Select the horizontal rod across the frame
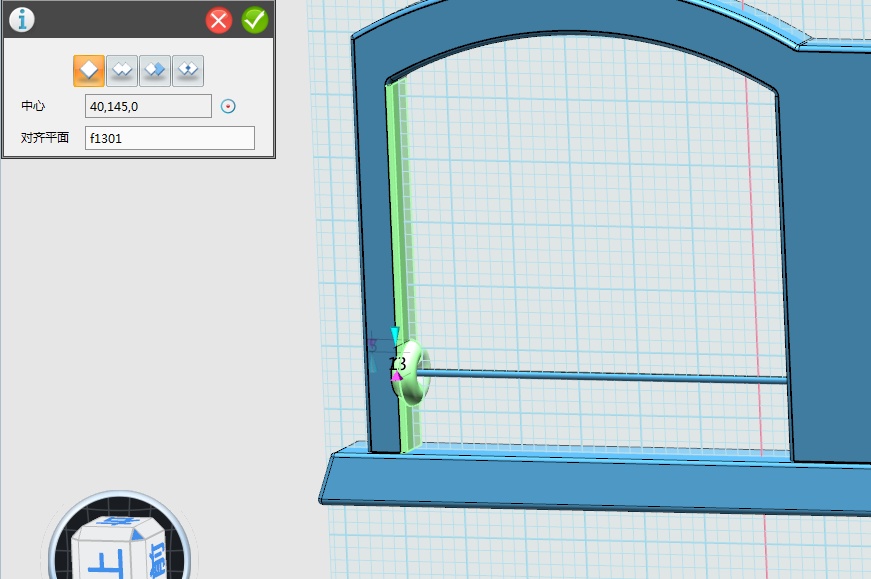This screenshot has width=871, height=579. (x=600, y=377)
